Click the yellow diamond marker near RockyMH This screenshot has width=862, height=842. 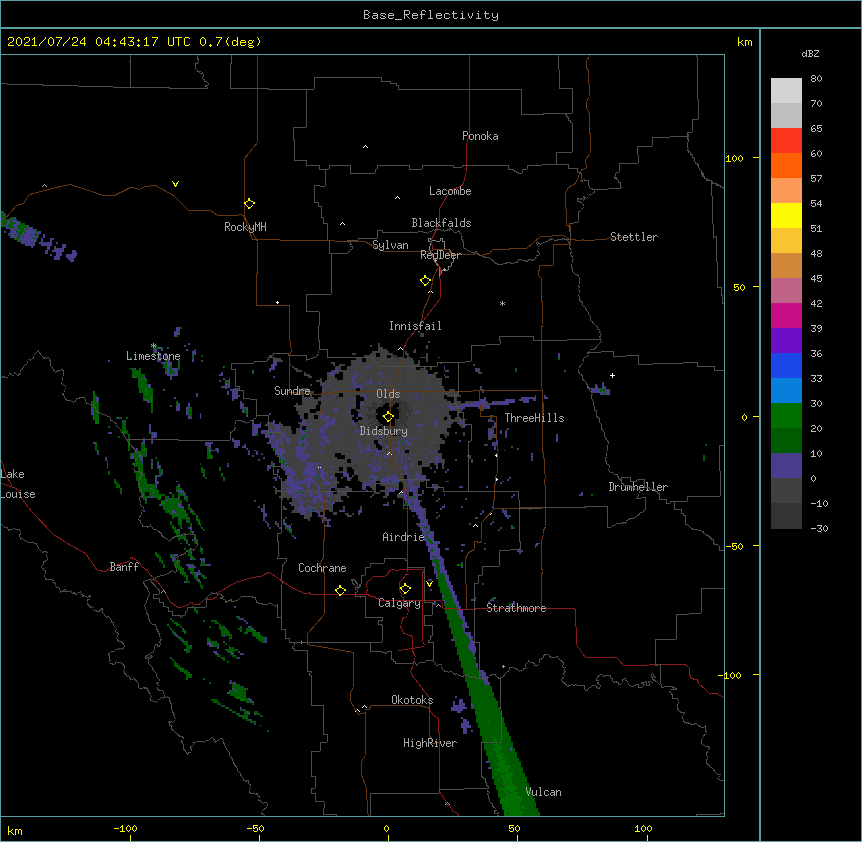[250, 204]
